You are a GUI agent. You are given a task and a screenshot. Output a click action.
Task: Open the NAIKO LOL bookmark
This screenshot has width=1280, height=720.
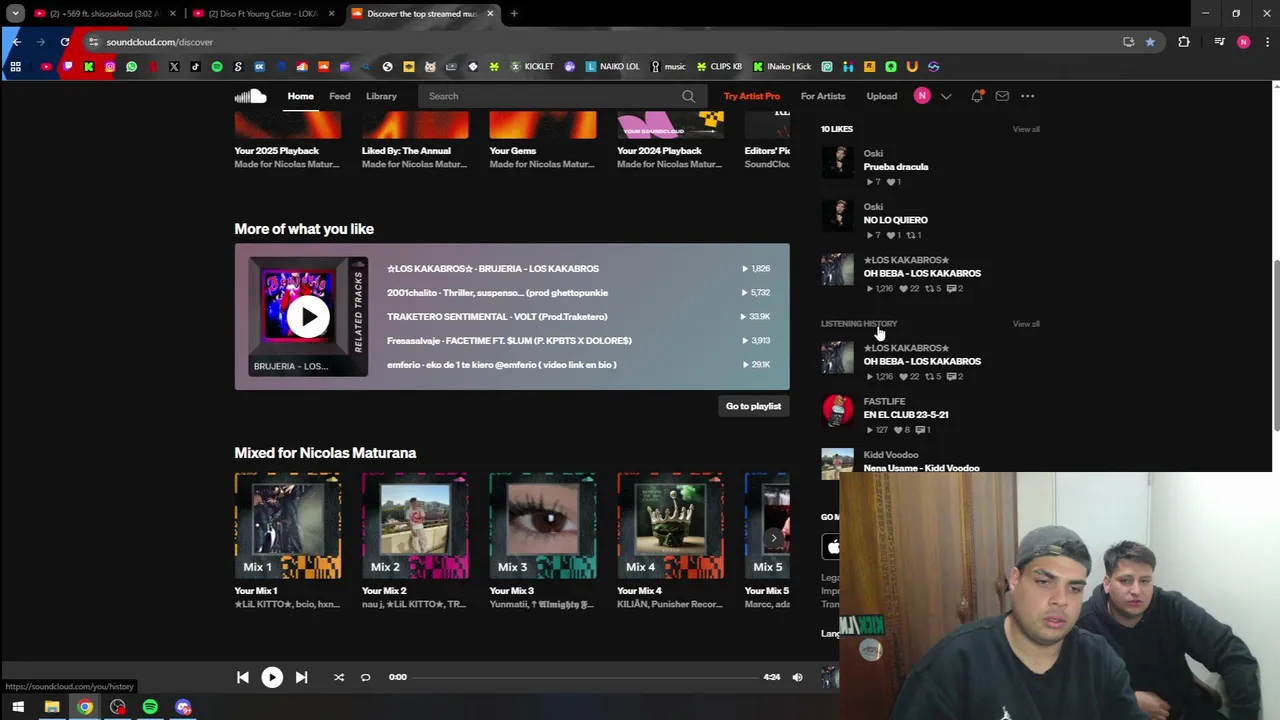click(x=612, y=67)
